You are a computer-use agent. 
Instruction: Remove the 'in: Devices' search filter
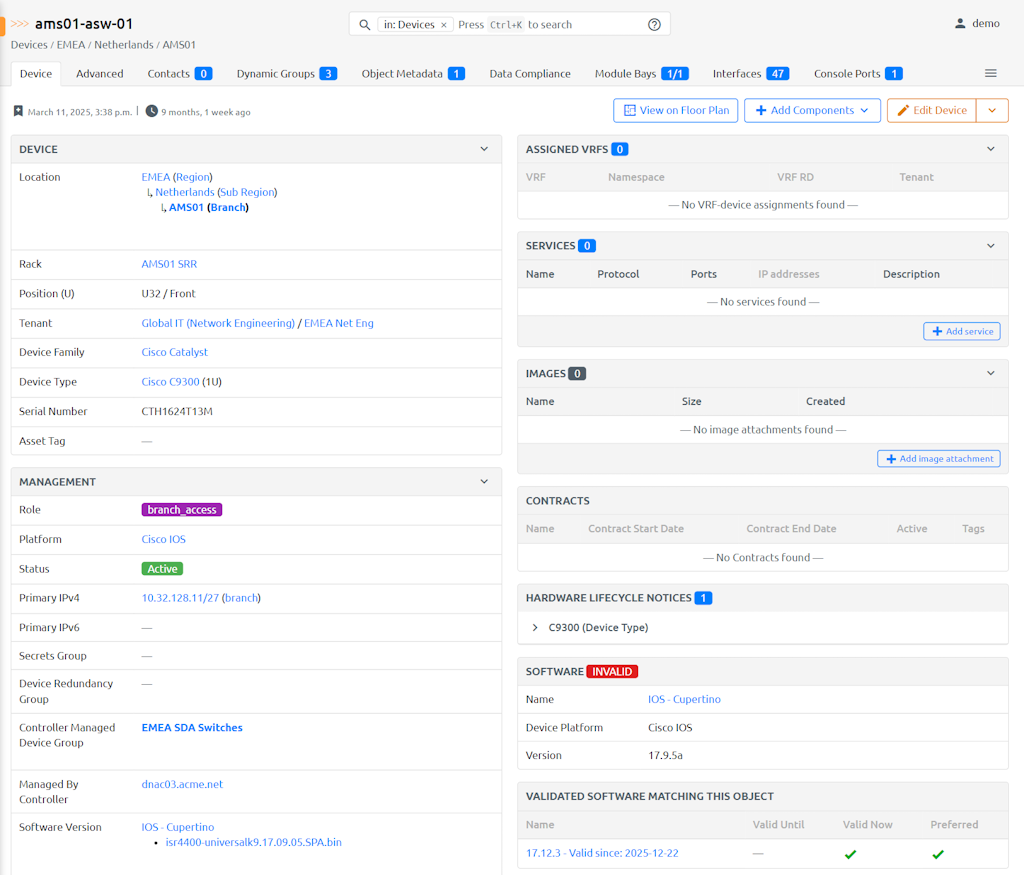click(x=444, y=25)
